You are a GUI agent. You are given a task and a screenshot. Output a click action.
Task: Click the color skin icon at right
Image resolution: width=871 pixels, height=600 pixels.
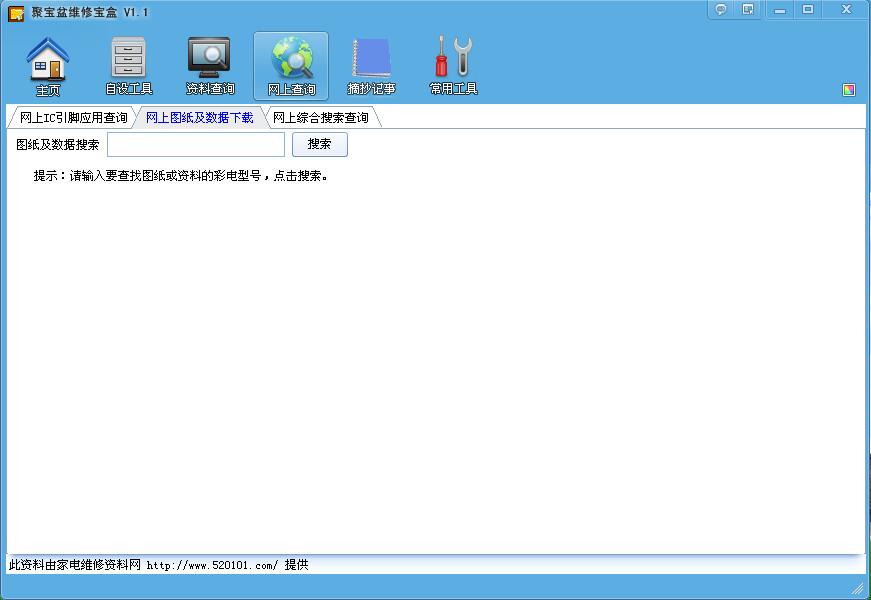click(x=849, y=90)
